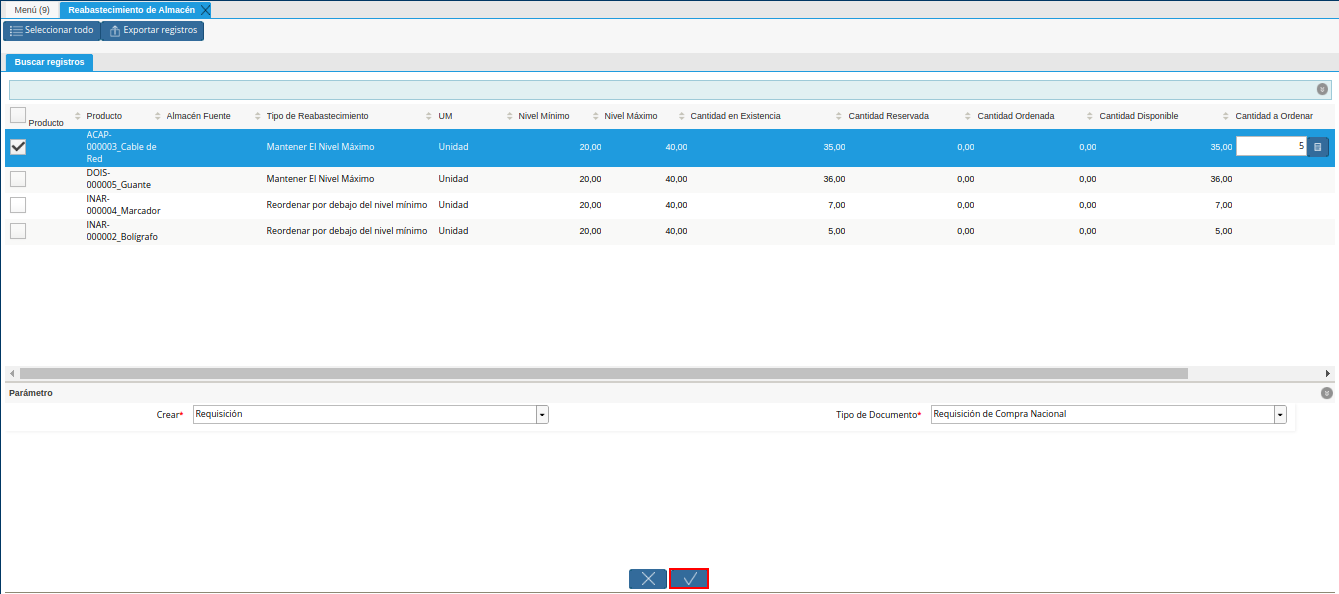Sort by Cantidad Reservada column sort arrows
This screenshot has height=594, width=1339.
(x=840, y=116)
